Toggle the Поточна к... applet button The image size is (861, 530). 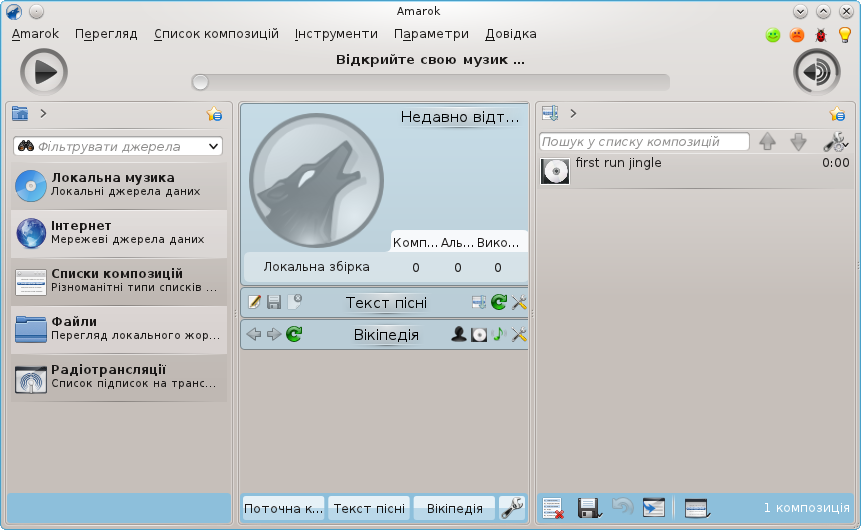[283, 508]
